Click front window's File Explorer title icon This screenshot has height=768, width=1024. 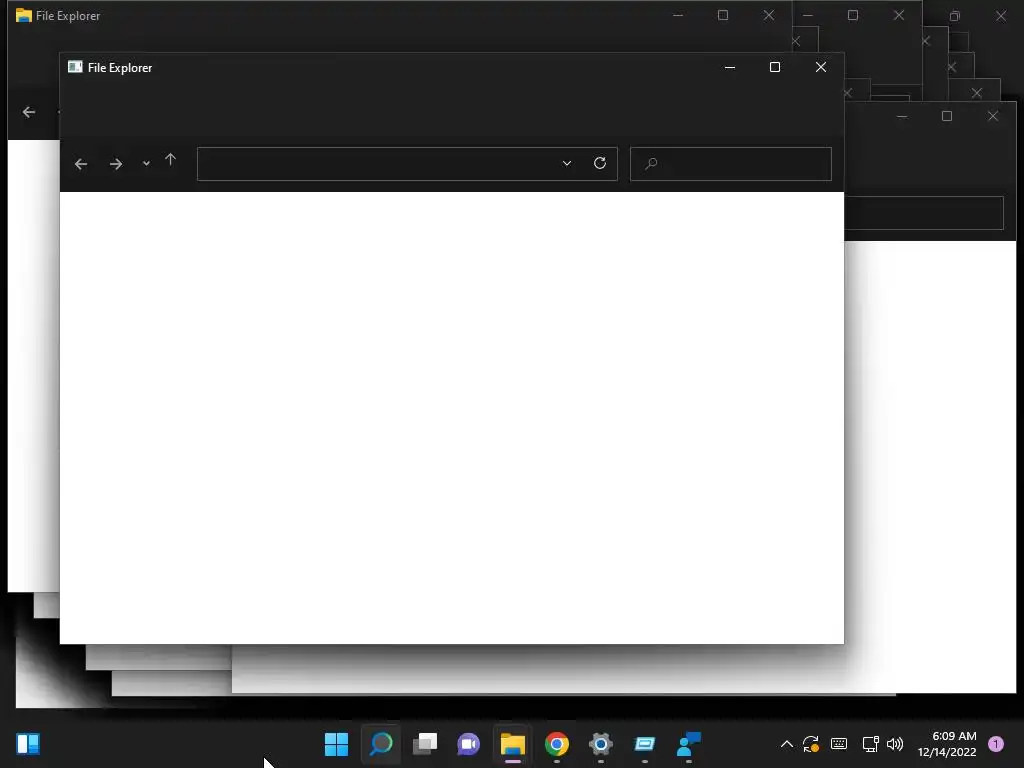coord(75,67)
